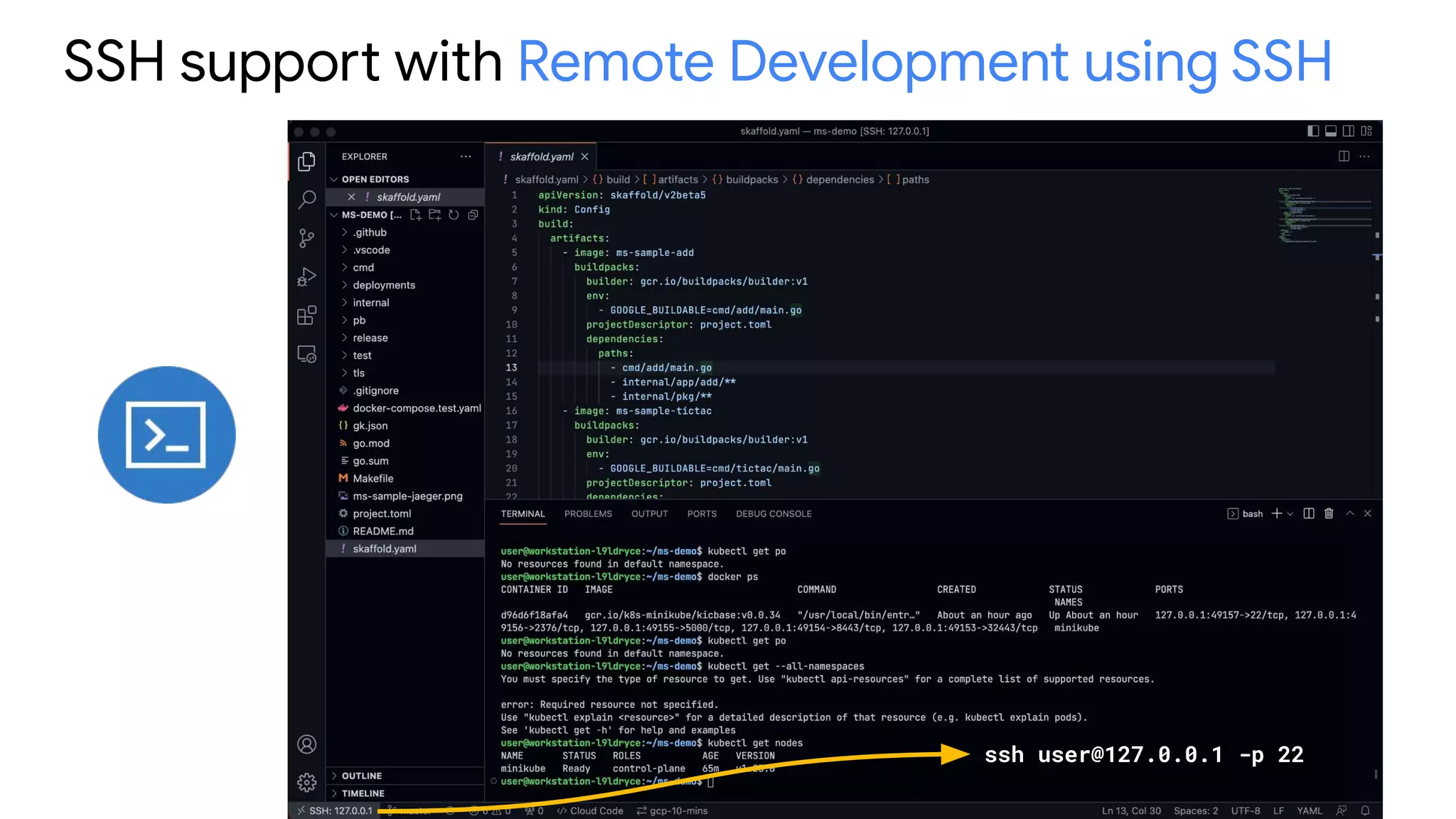Click gcp-10-mins status bar item

[x=672, y=810]
